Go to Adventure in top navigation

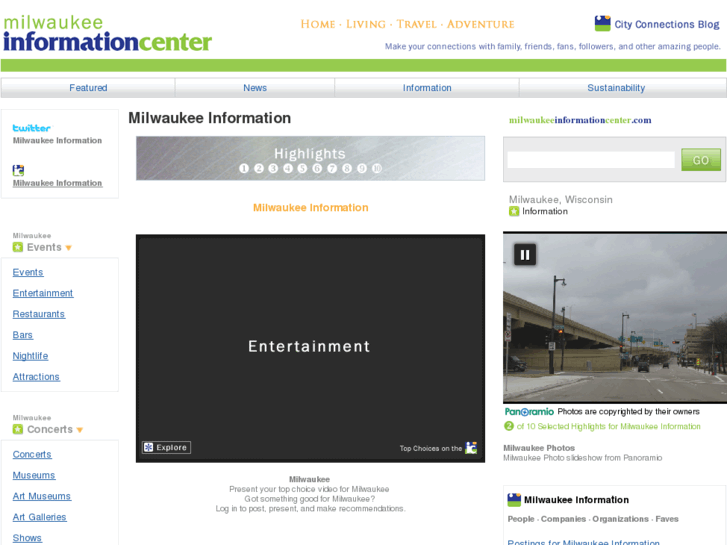(x=481, y=24)
